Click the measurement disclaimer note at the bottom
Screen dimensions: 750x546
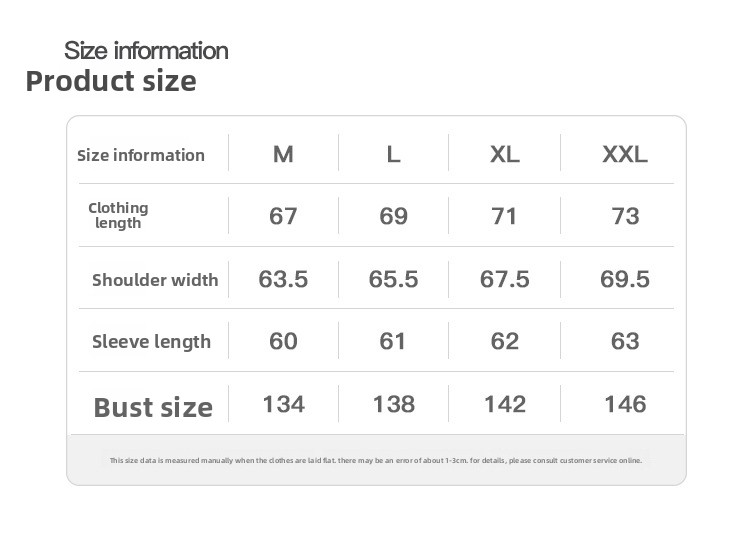375,461
